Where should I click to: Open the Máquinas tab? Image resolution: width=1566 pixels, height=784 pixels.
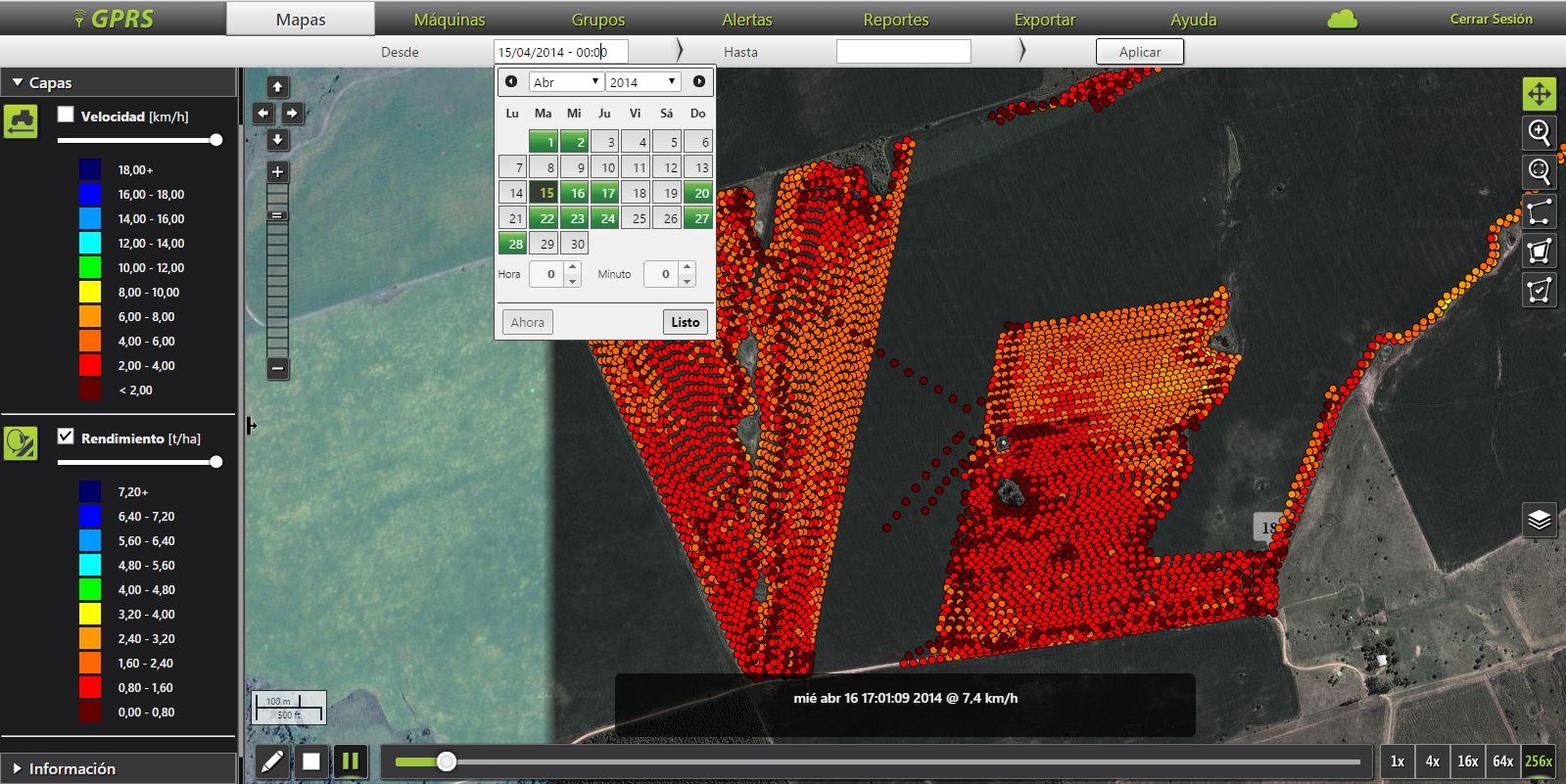click(x=450, y=20)
